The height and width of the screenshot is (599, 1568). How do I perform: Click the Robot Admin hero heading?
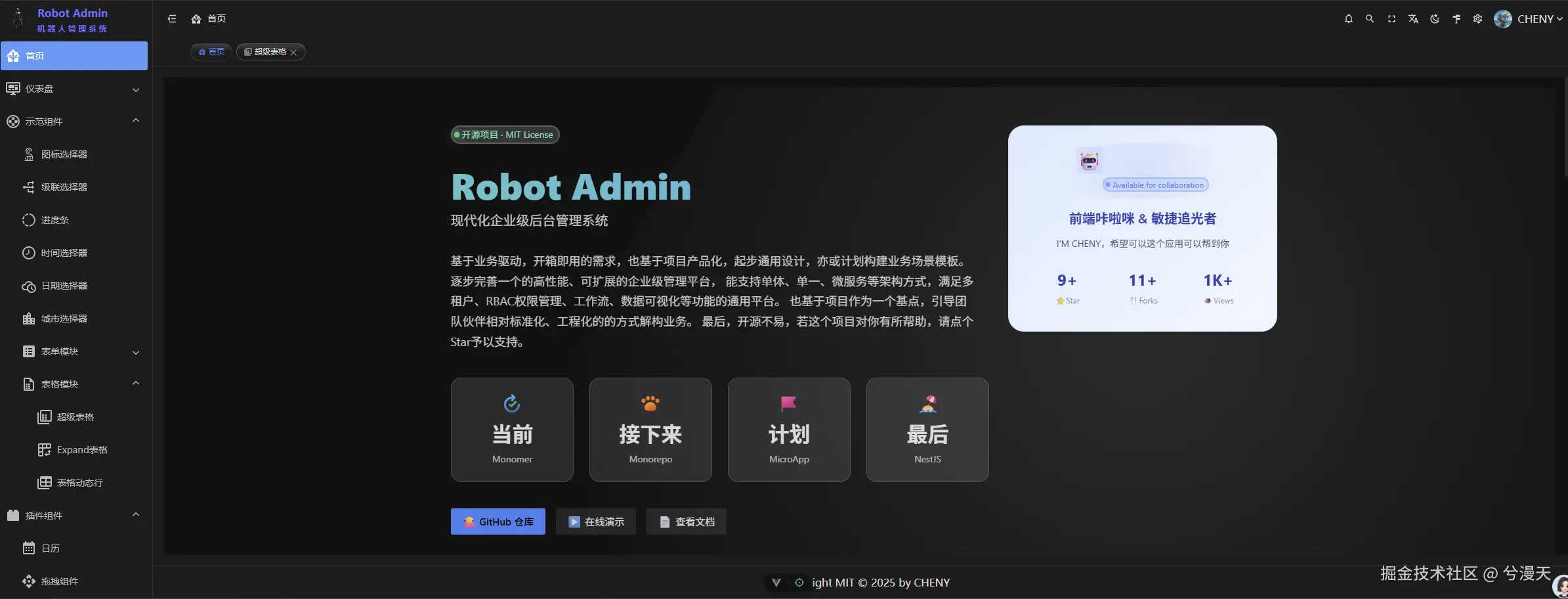[571, 187]
